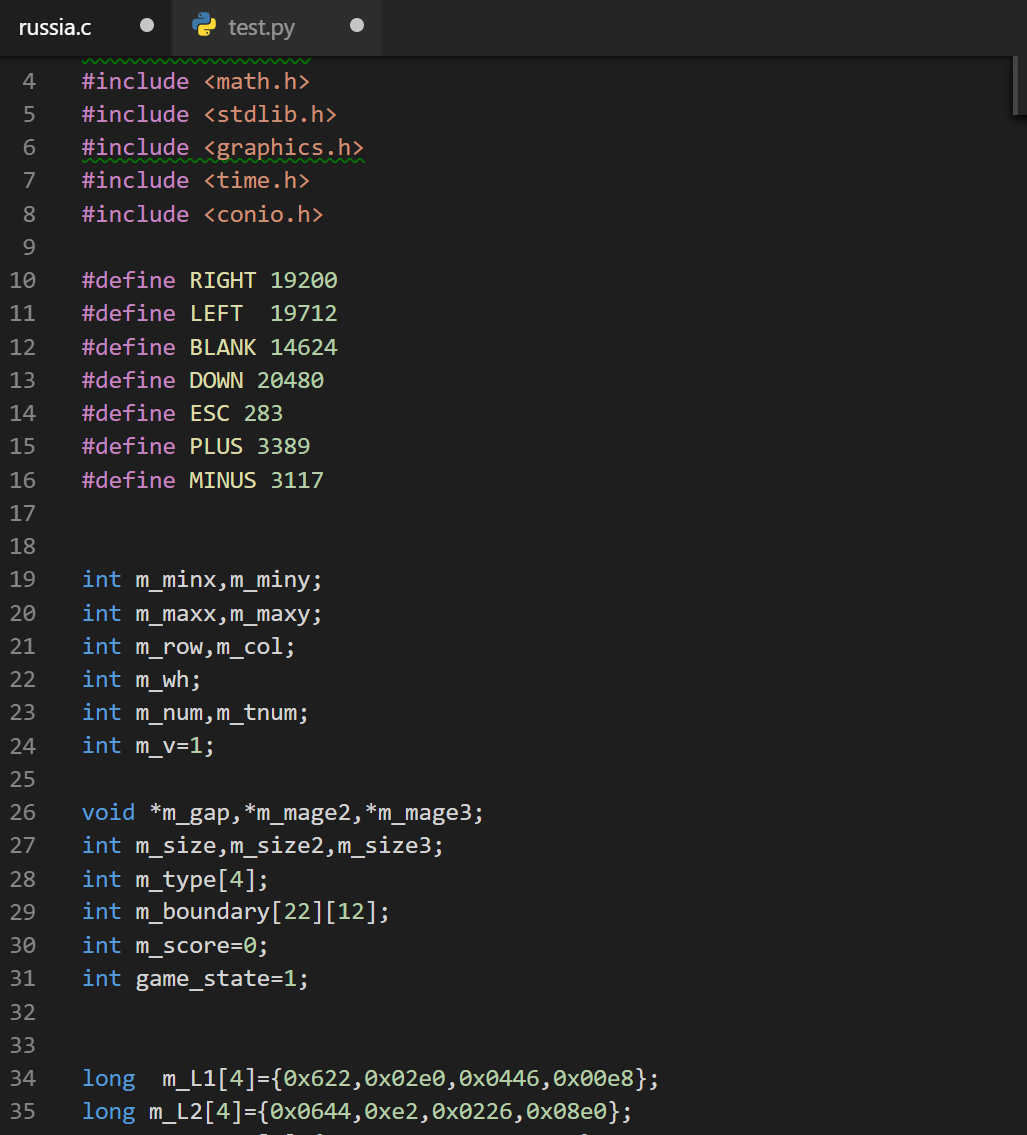Place cursor on the ESC define

(x=209, y=413)
